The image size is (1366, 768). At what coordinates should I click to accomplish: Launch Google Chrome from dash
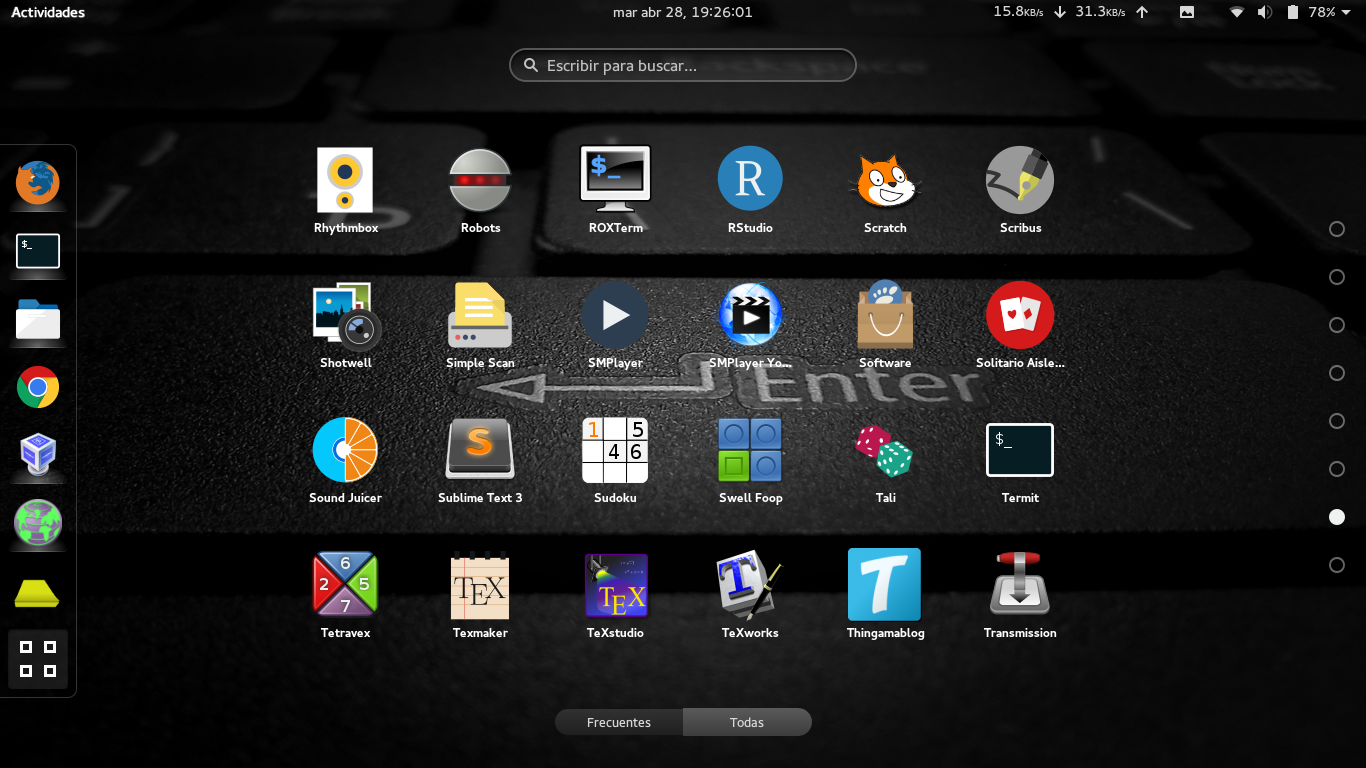pos(38,387)
